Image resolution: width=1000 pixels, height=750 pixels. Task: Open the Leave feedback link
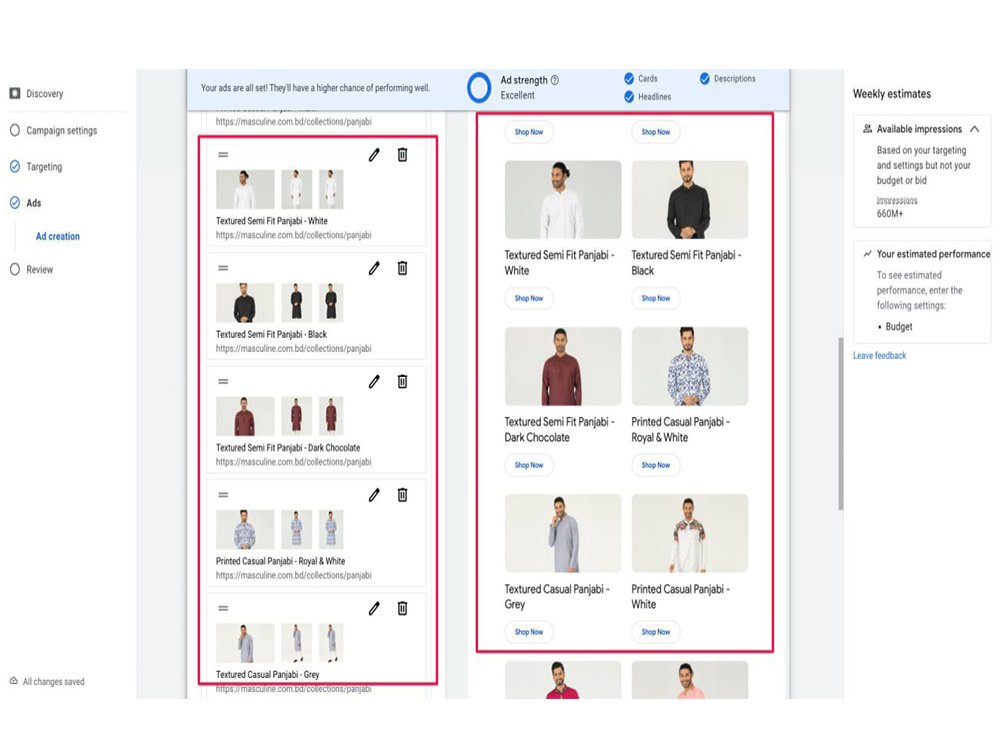point(879,355)
